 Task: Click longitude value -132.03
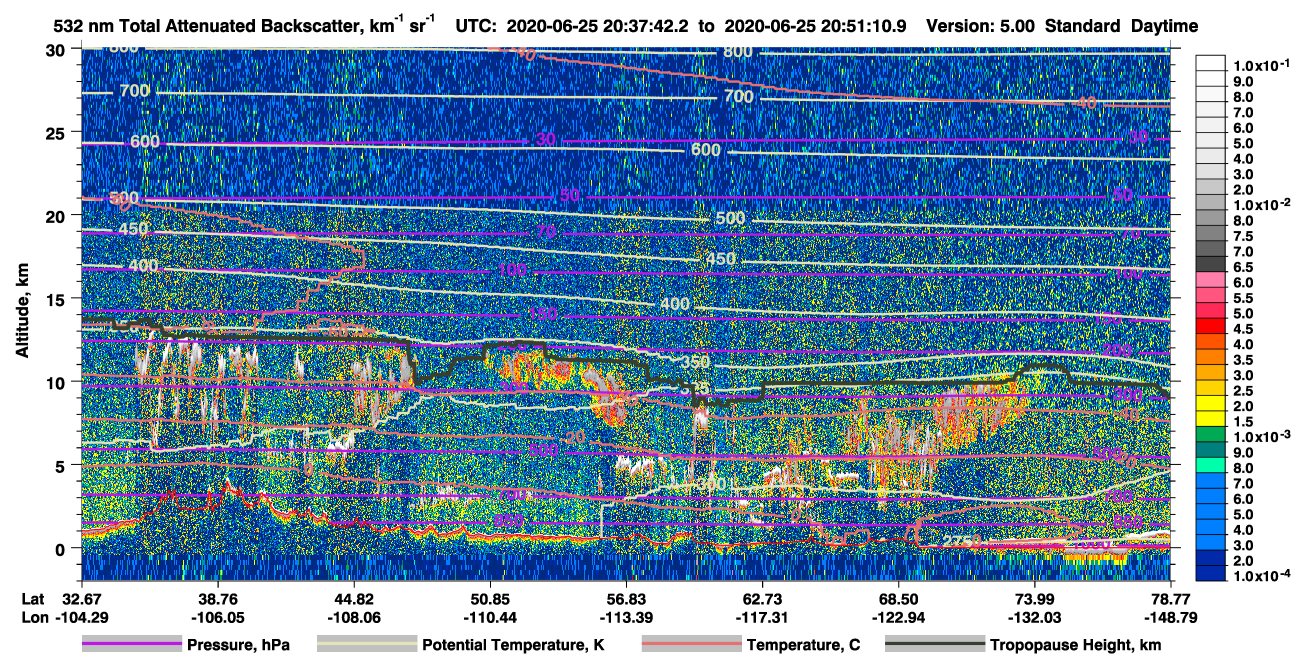[1034, 617]
